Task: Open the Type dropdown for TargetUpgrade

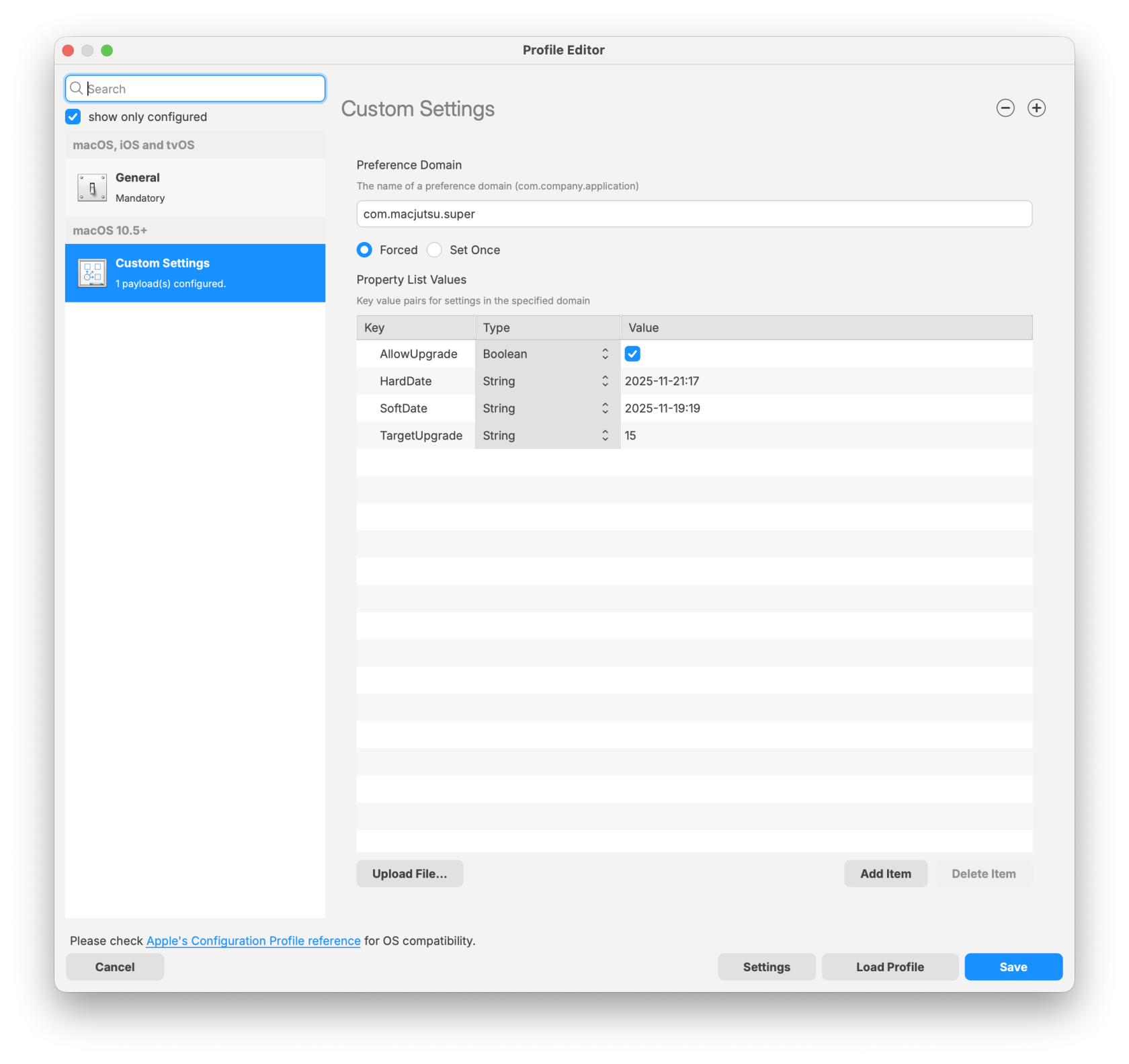Action: pos(547,436)
